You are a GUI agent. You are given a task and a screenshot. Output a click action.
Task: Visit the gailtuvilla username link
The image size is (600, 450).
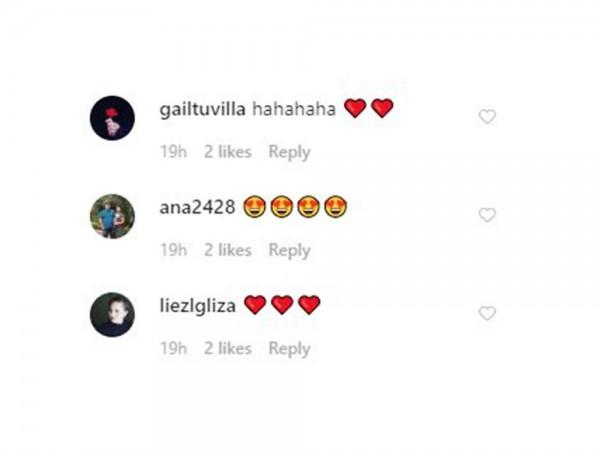pos(202,110)
